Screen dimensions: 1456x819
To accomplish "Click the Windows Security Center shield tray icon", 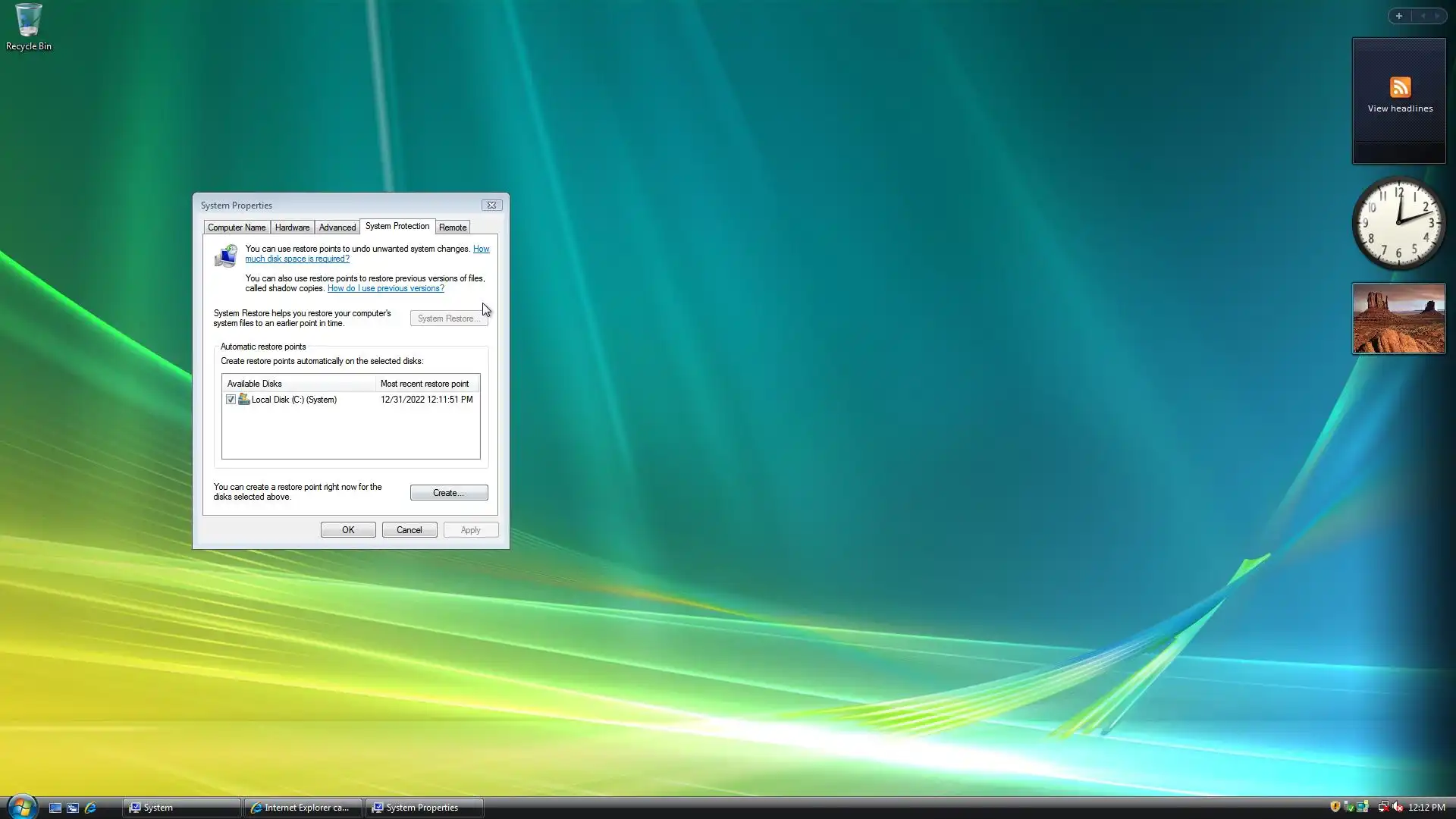I will point(1335,807).
